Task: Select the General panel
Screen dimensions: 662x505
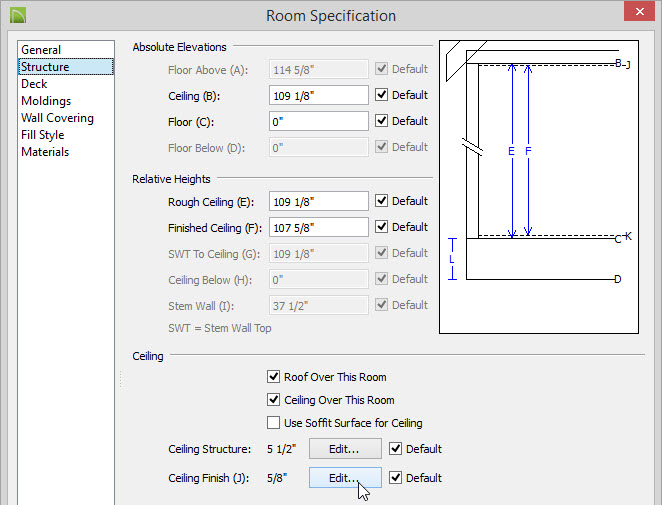Action: [x=41, y=50]
